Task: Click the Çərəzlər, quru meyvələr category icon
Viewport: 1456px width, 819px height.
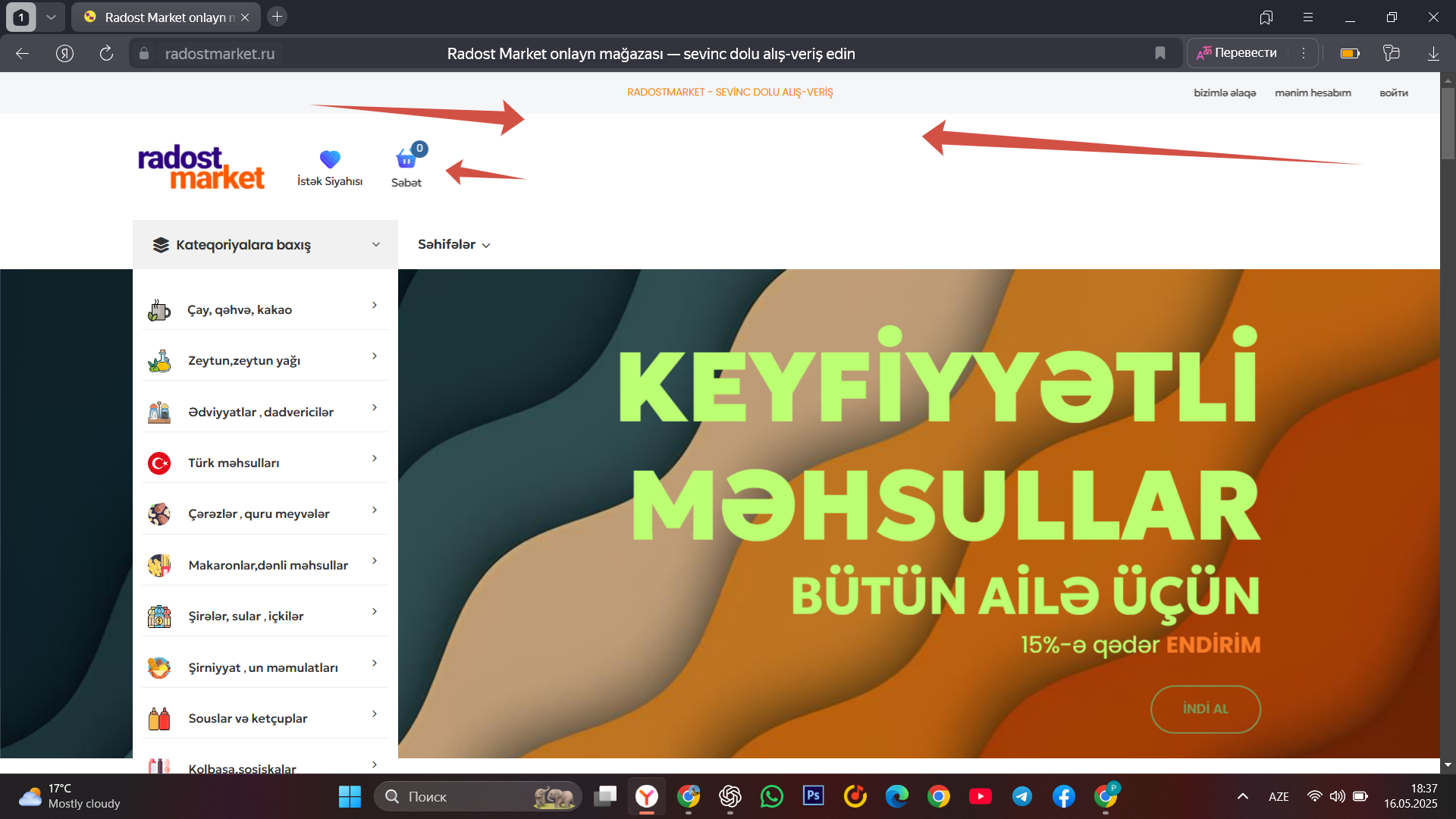Action: tap(159, 514)
